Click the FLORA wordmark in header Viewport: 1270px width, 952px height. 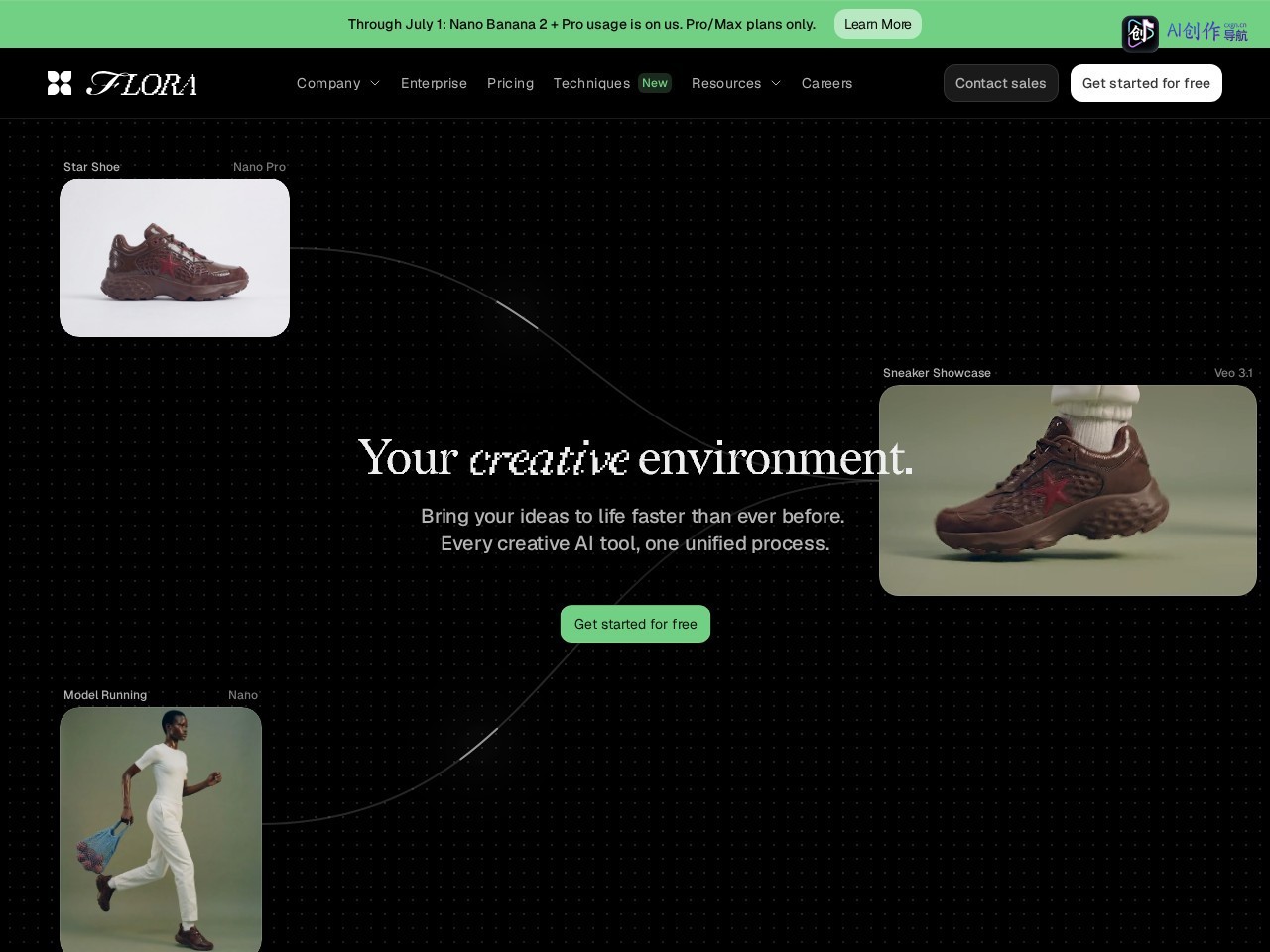[142, 84]
